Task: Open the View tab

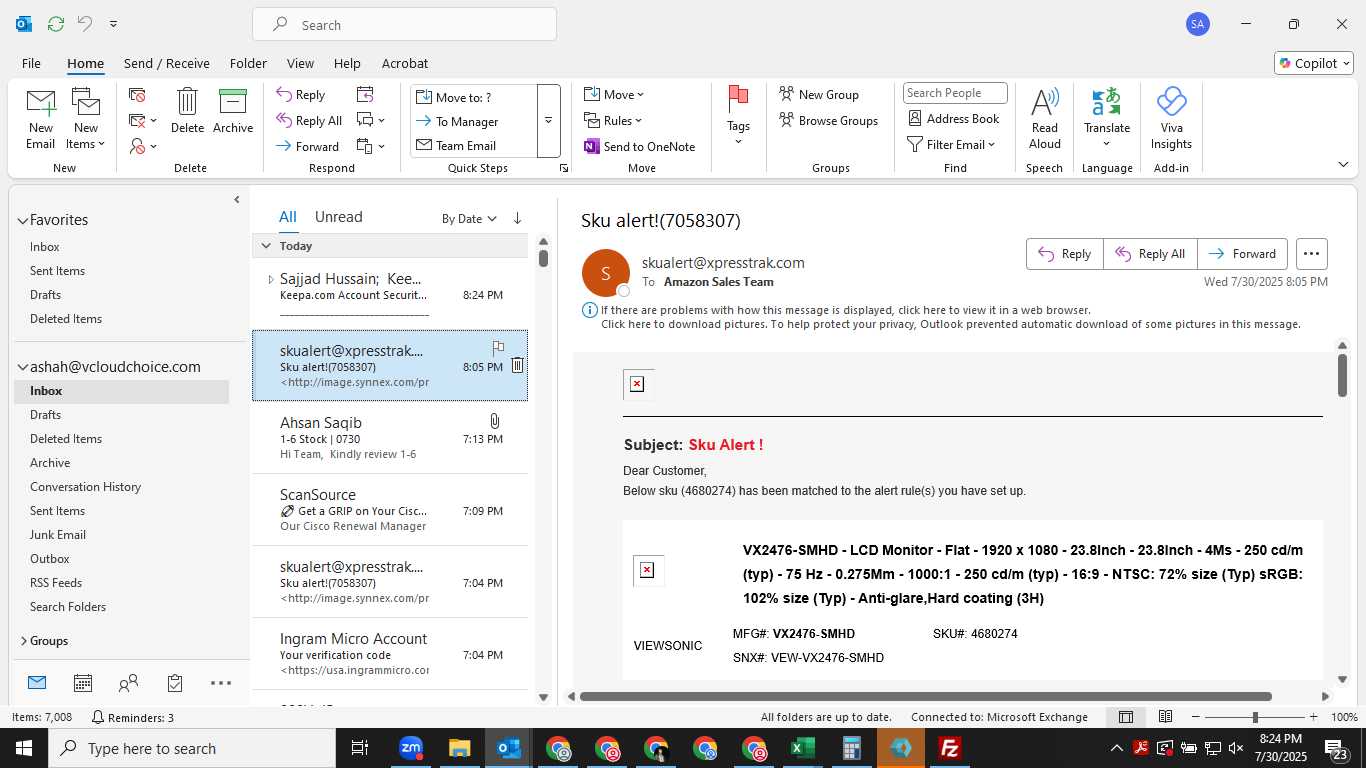Action: (300, 63)
